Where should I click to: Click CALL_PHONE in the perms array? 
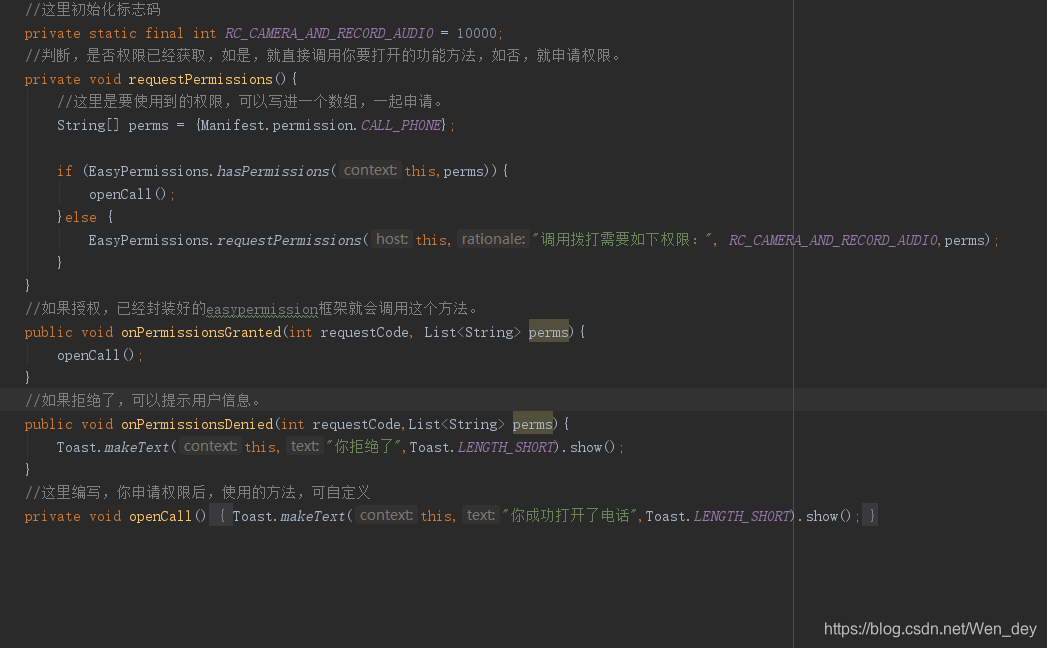401,126
